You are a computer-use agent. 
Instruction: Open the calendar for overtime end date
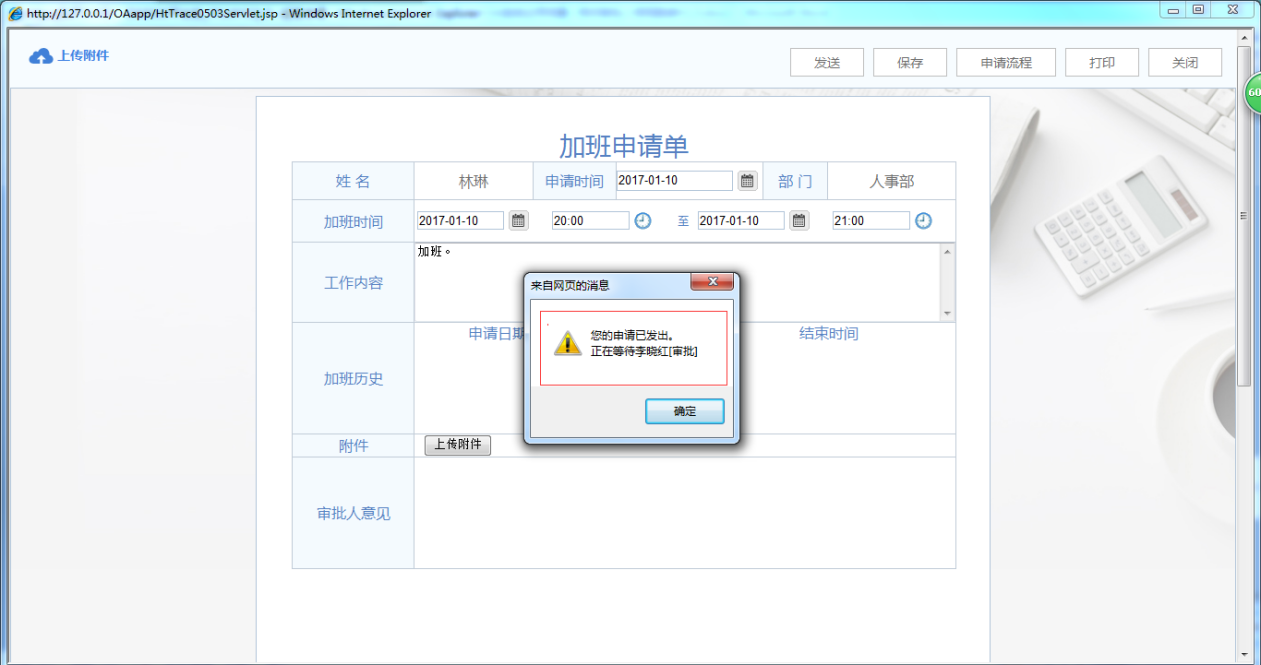pos(798,220)
